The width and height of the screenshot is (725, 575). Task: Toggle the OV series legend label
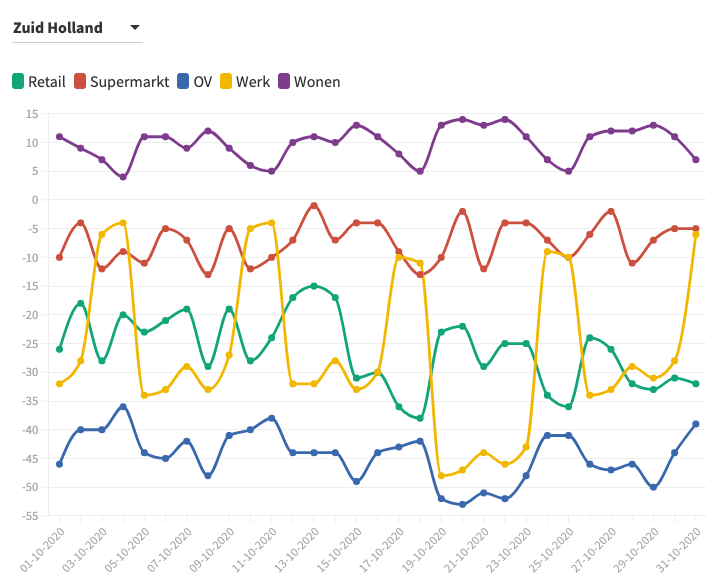(x=202, y=82)
